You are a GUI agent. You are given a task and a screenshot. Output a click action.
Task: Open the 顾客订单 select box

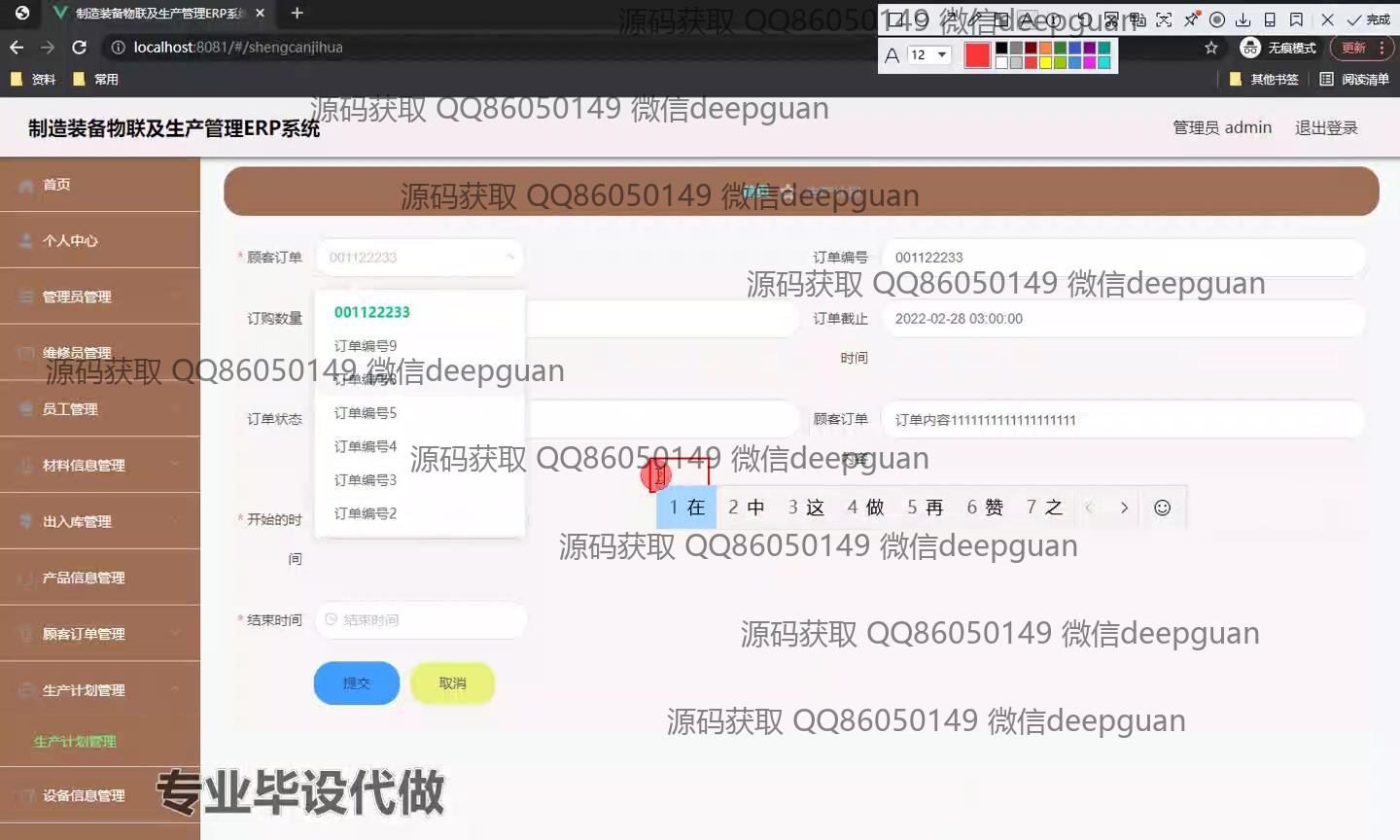pyautogui.click(x=420, y=258)
